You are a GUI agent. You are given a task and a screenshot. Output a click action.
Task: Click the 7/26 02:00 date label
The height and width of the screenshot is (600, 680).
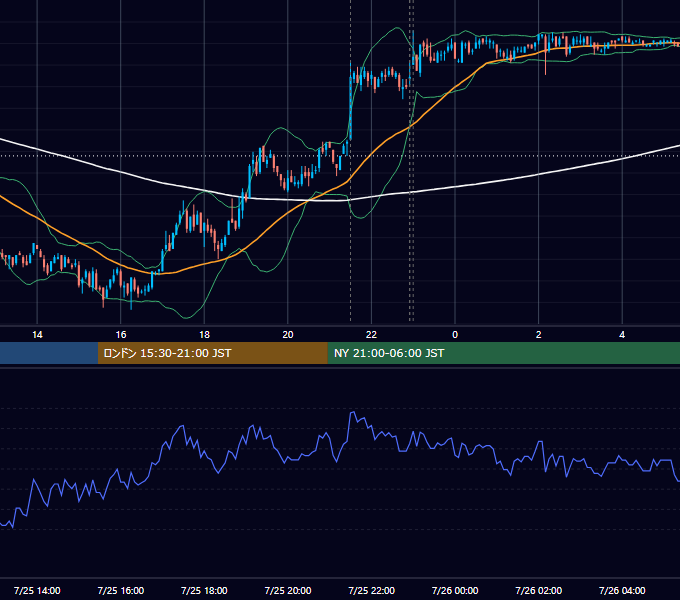point(539,590)
